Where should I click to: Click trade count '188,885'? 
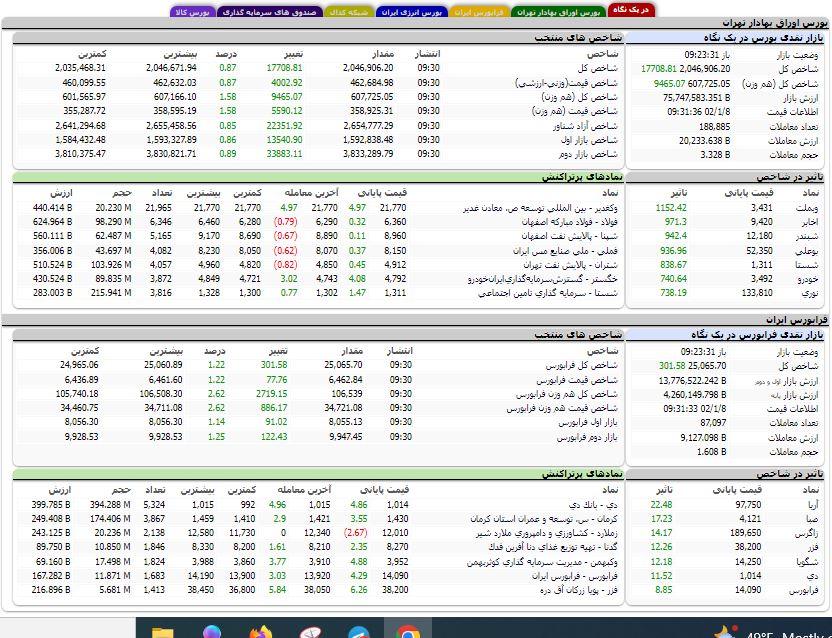coord(715,126)
